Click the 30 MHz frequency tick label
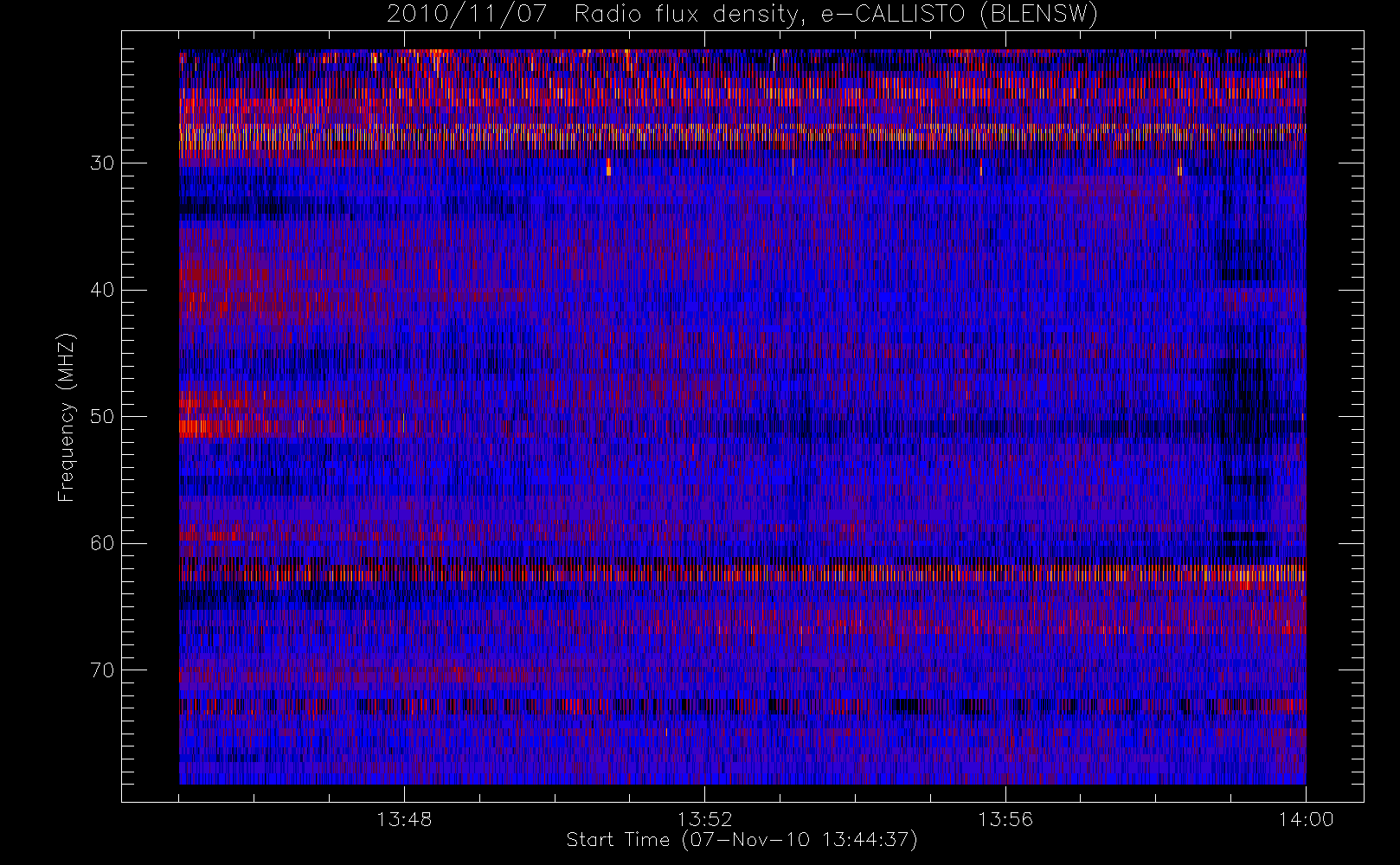This screenshot has width=1400, height=865. pos(101,163)
